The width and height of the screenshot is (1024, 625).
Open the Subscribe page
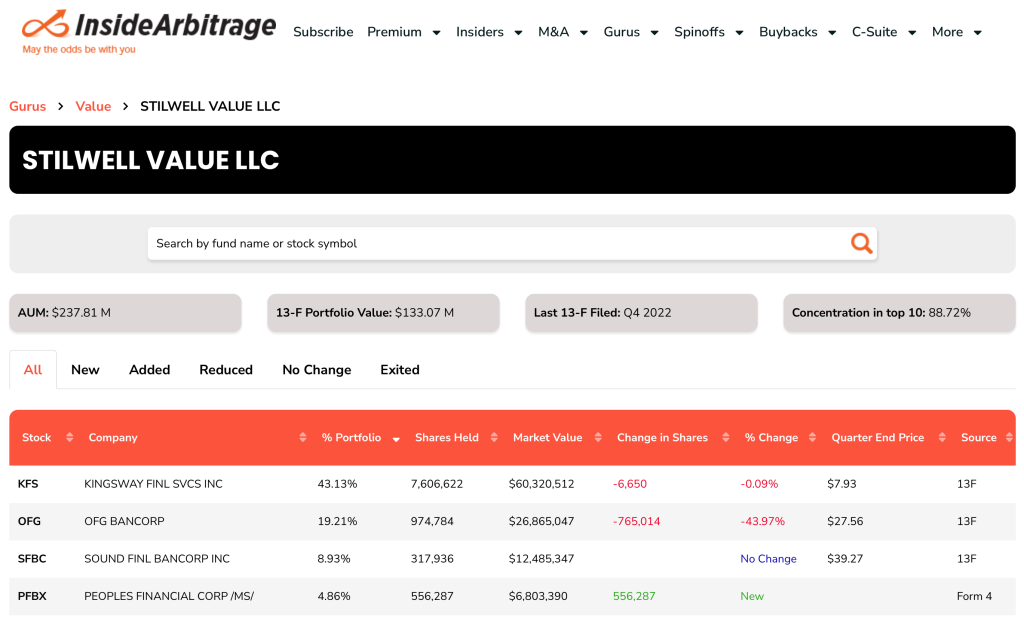(323, 32)
